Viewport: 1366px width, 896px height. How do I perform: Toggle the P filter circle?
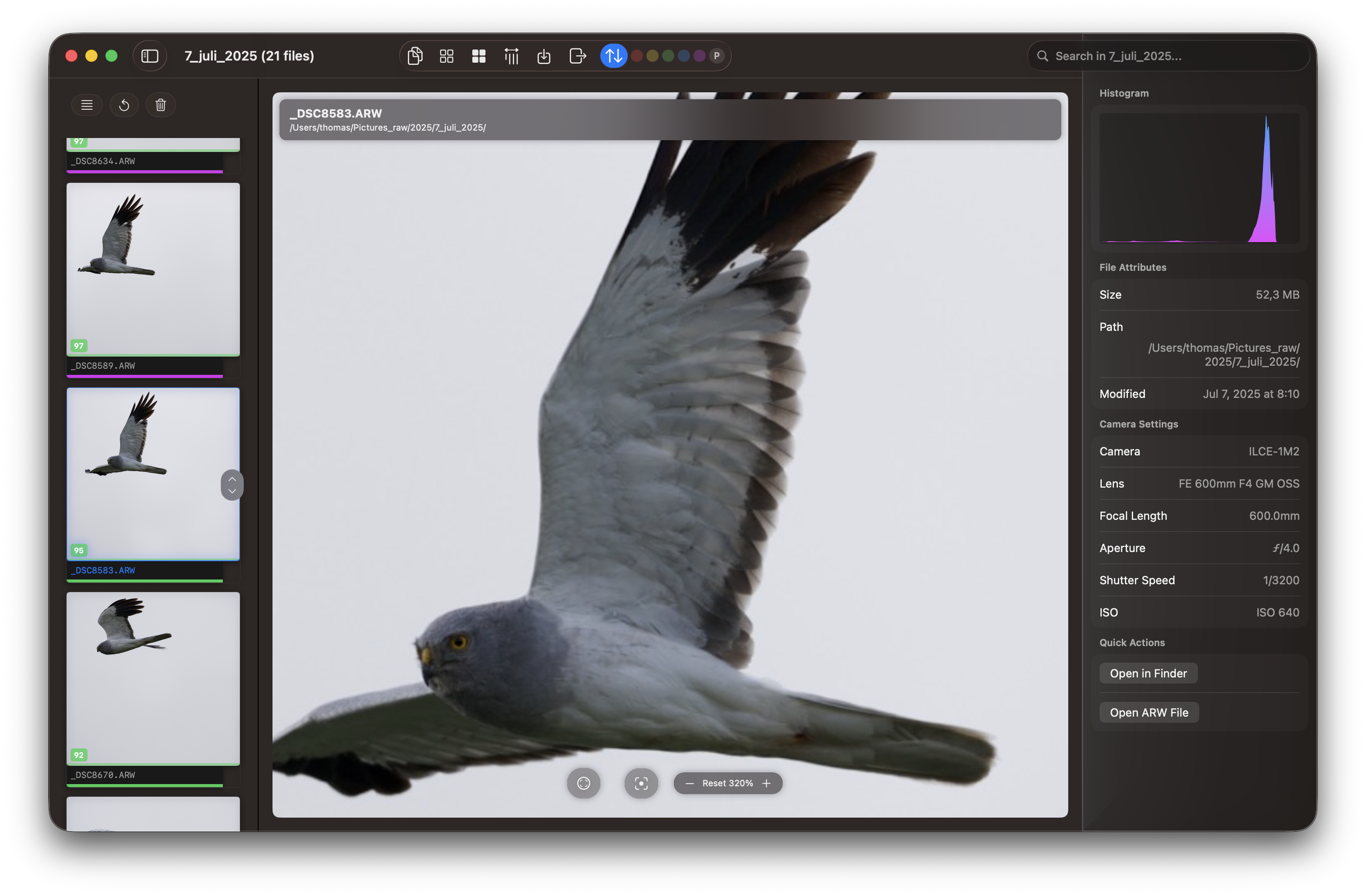coord(716,56)
